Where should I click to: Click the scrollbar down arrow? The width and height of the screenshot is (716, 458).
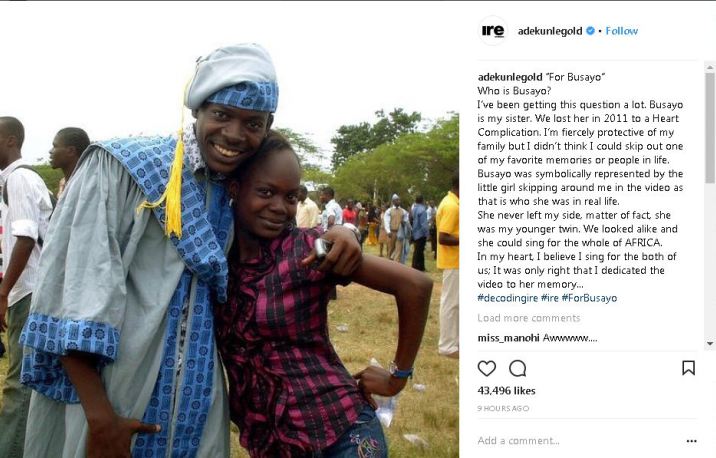tap(710, 343)
